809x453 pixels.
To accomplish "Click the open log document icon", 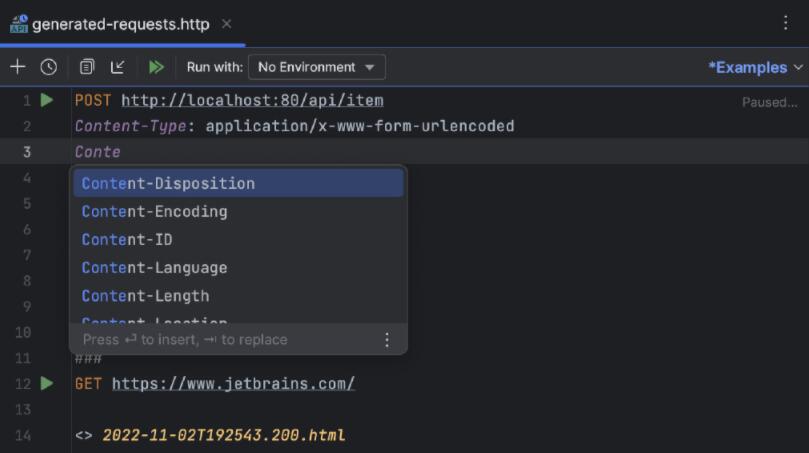I will coord(87,67).
